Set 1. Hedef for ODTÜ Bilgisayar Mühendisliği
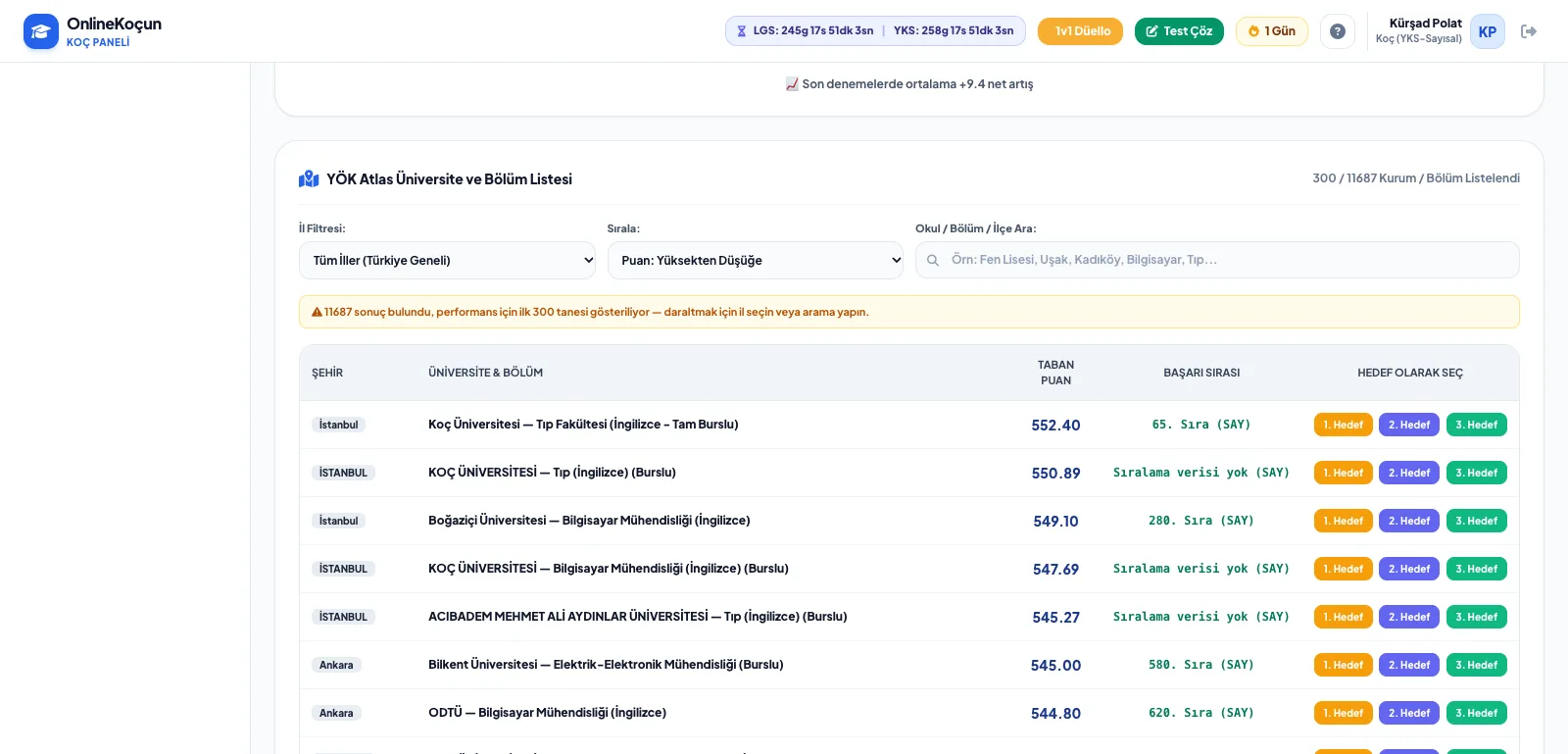This screenshot has width=1568, height=754. pos(1344,713)
